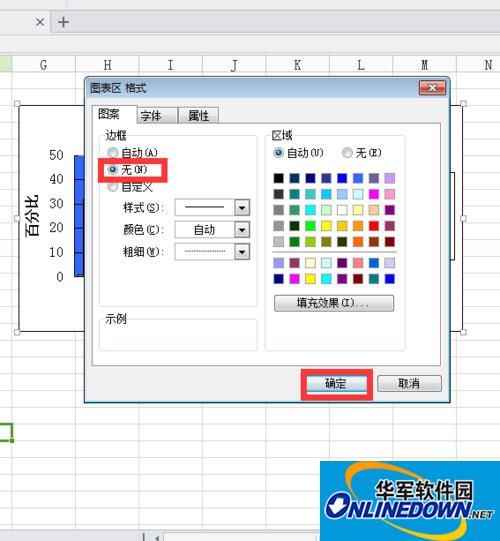Close the current document tab

tap(40, 22)
